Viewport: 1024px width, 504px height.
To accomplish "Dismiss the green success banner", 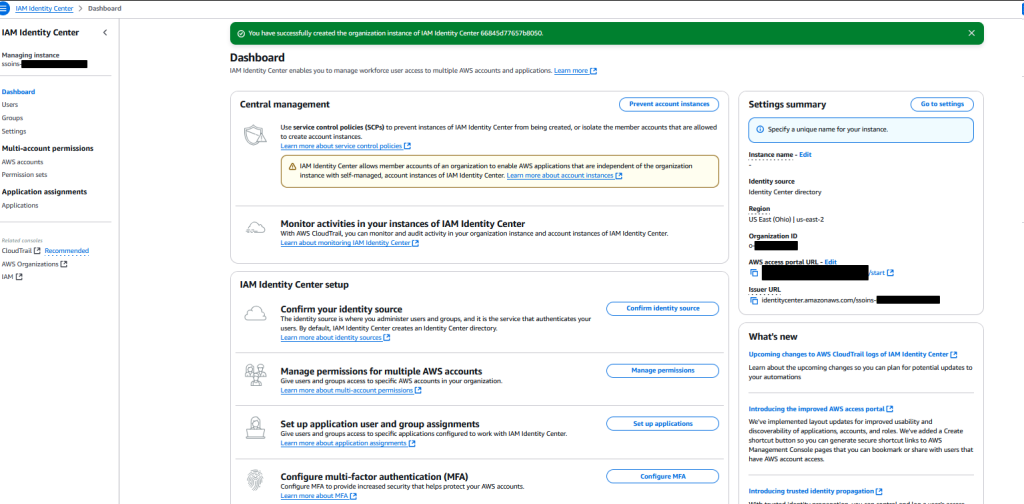I will click(x=971, y=33).
